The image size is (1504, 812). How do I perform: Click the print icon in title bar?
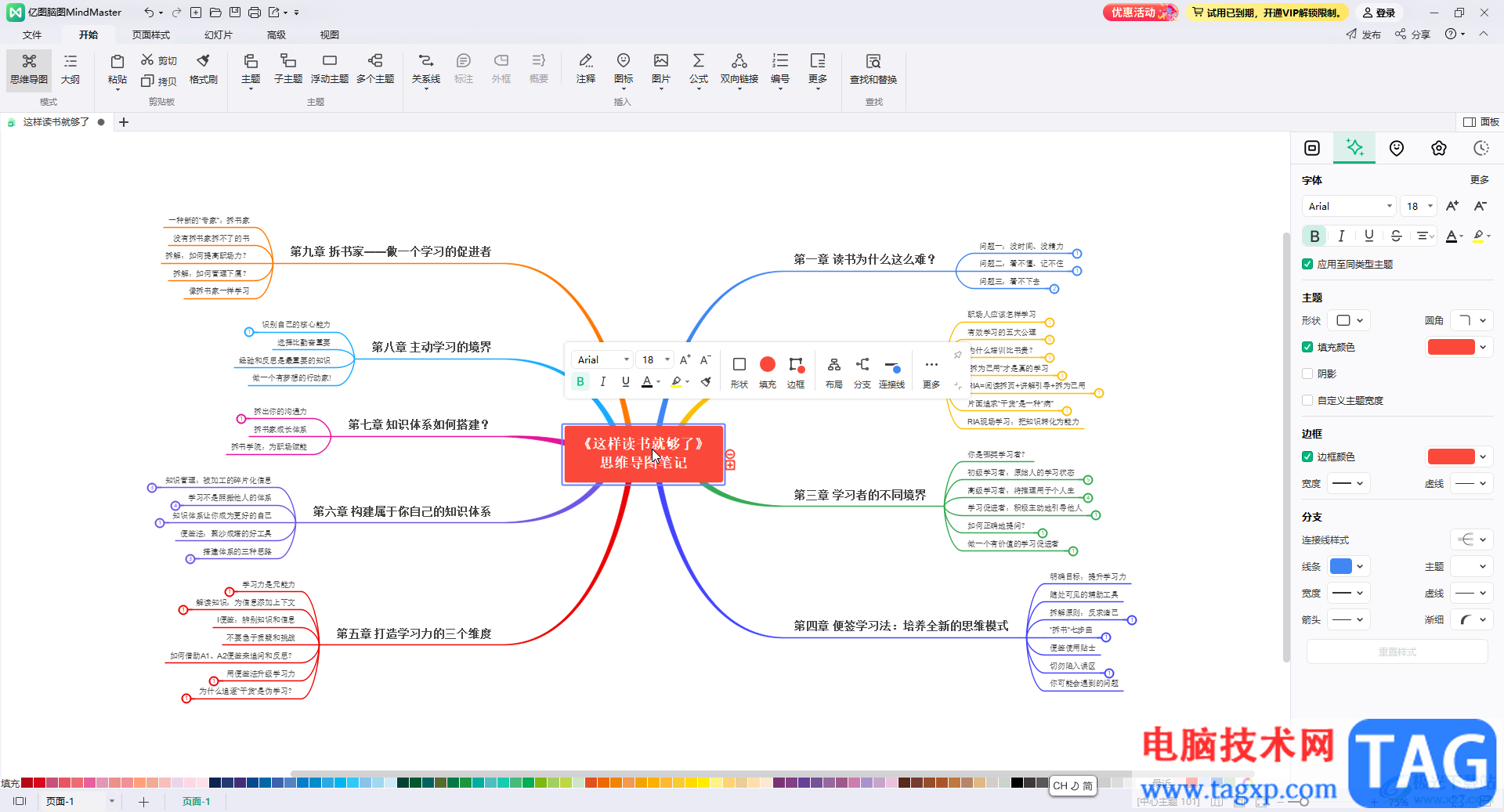click(255, 13)
